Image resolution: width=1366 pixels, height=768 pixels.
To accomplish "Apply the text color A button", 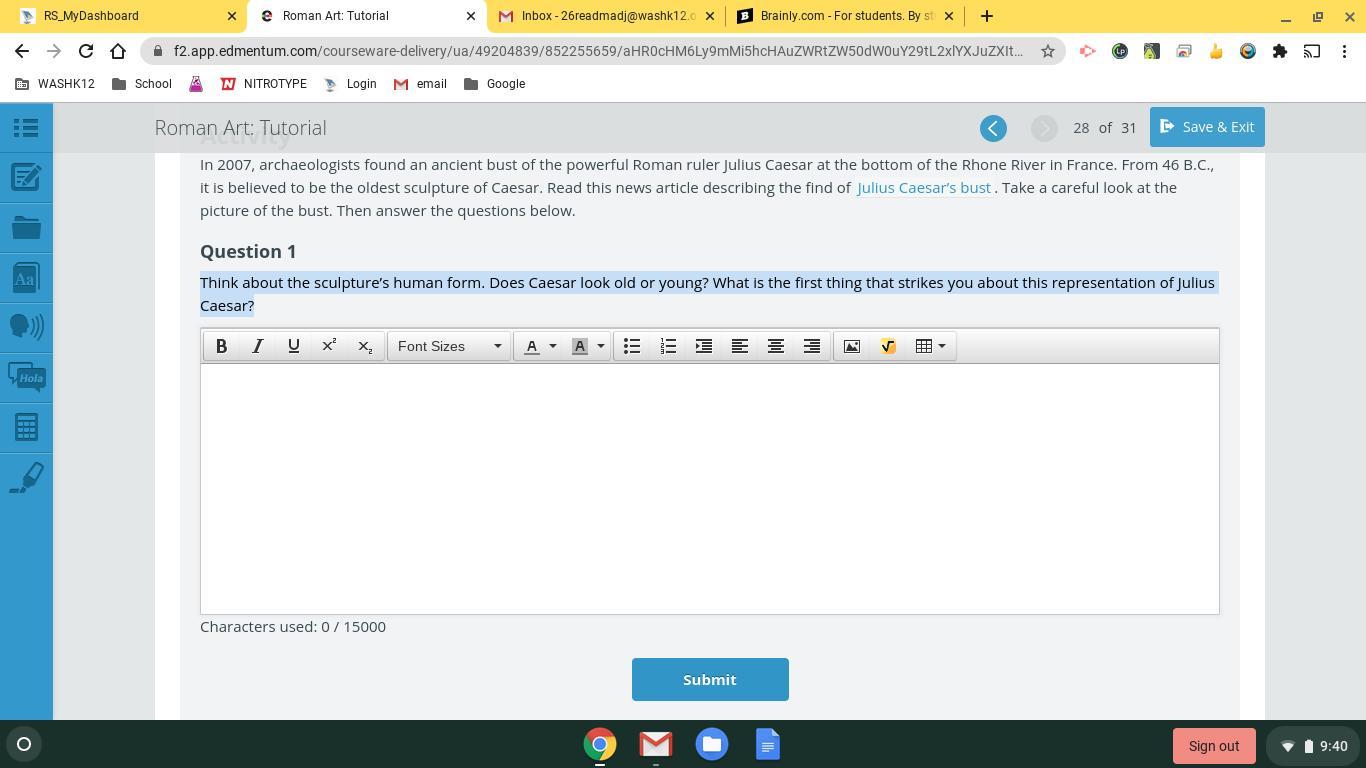I will point(532,346).
